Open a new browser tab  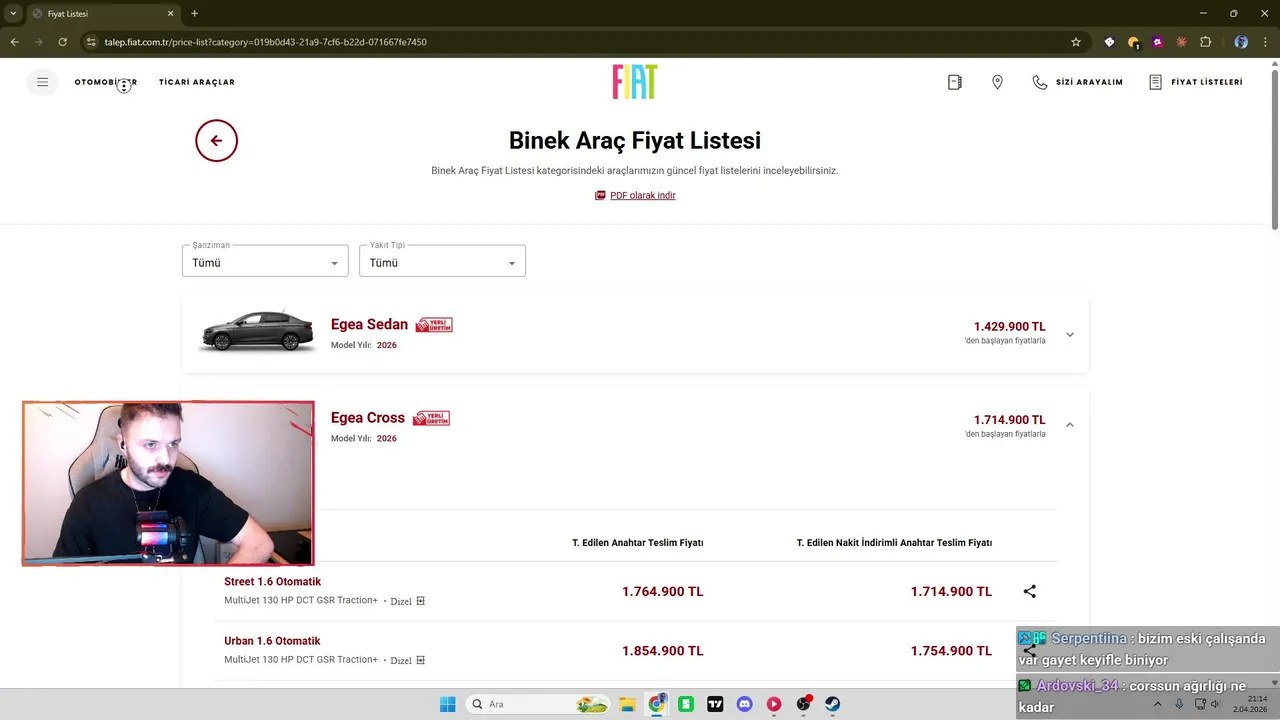pos(194,14)
